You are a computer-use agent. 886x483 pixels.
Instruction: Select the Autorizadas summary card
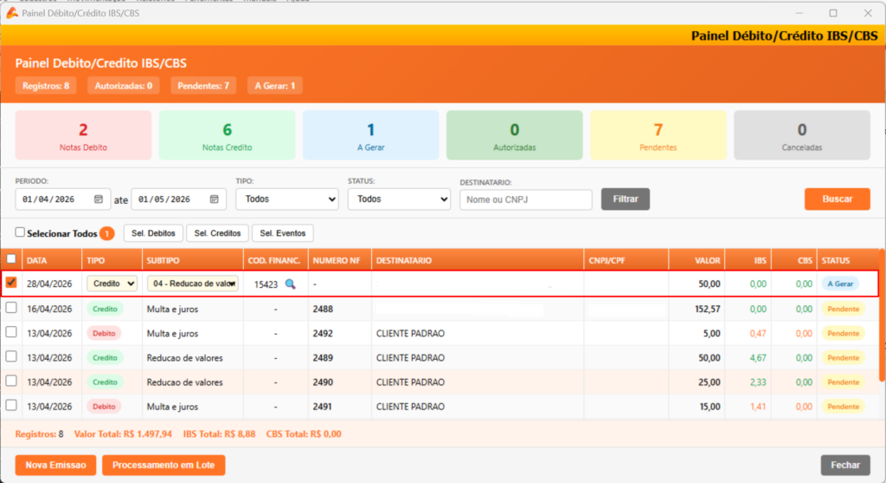coord(514,136)
